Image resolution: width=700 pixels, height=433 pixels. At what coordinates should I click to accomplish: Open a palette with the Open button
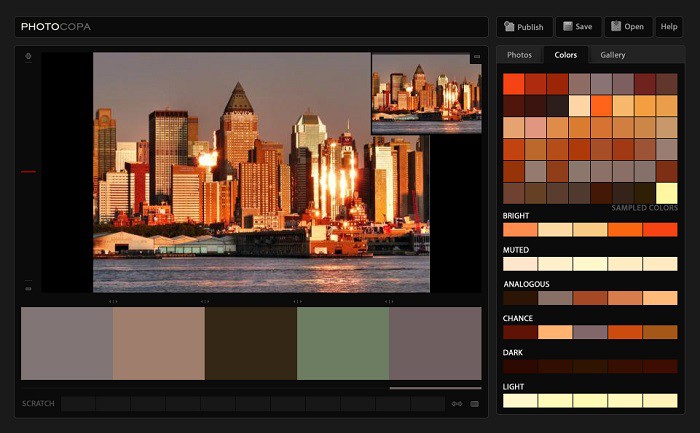627,27
